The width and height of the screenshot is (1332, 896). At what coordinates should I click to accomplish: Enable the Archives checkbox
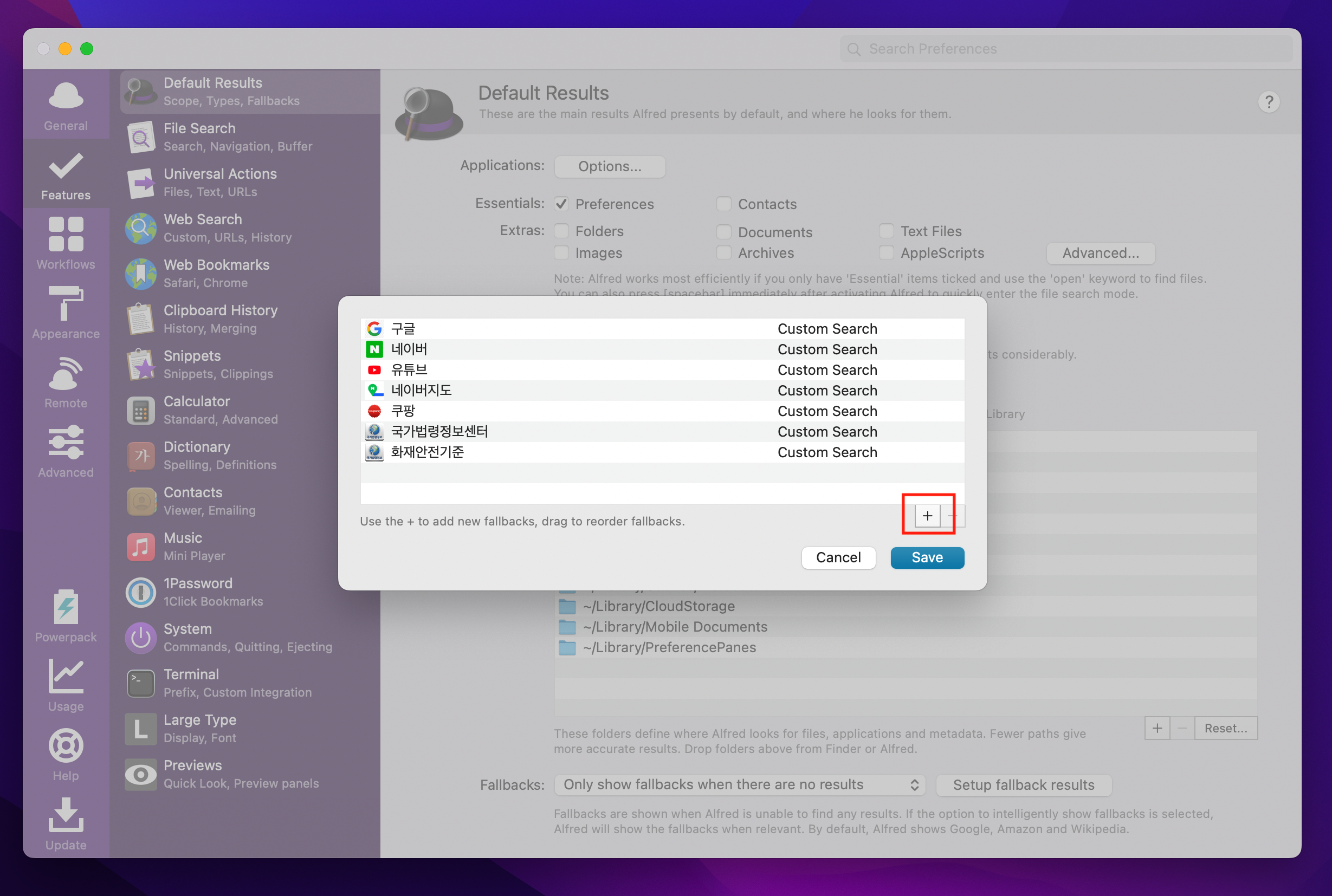724,252
